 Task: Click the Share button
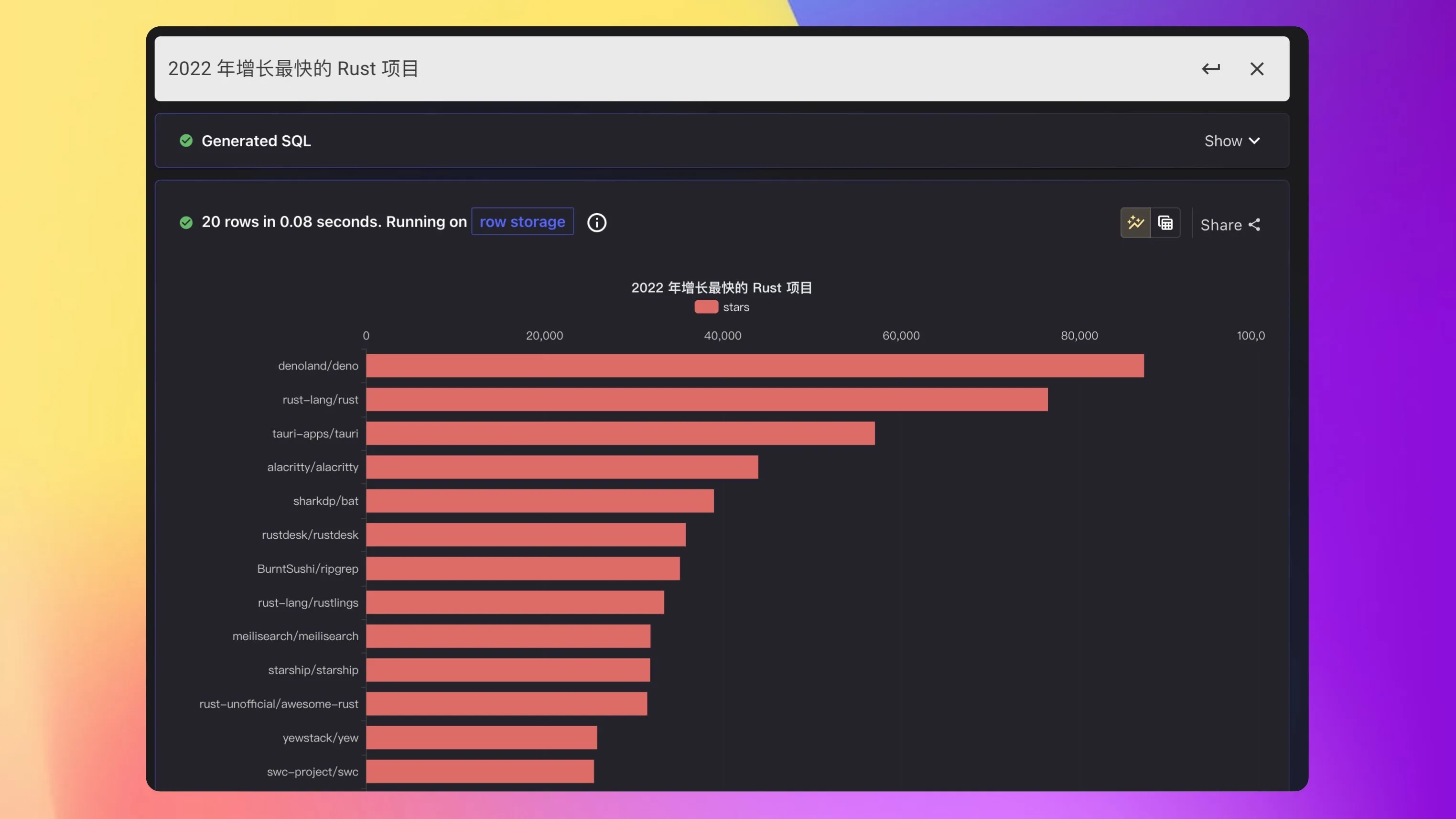[x=1221, y=225]
